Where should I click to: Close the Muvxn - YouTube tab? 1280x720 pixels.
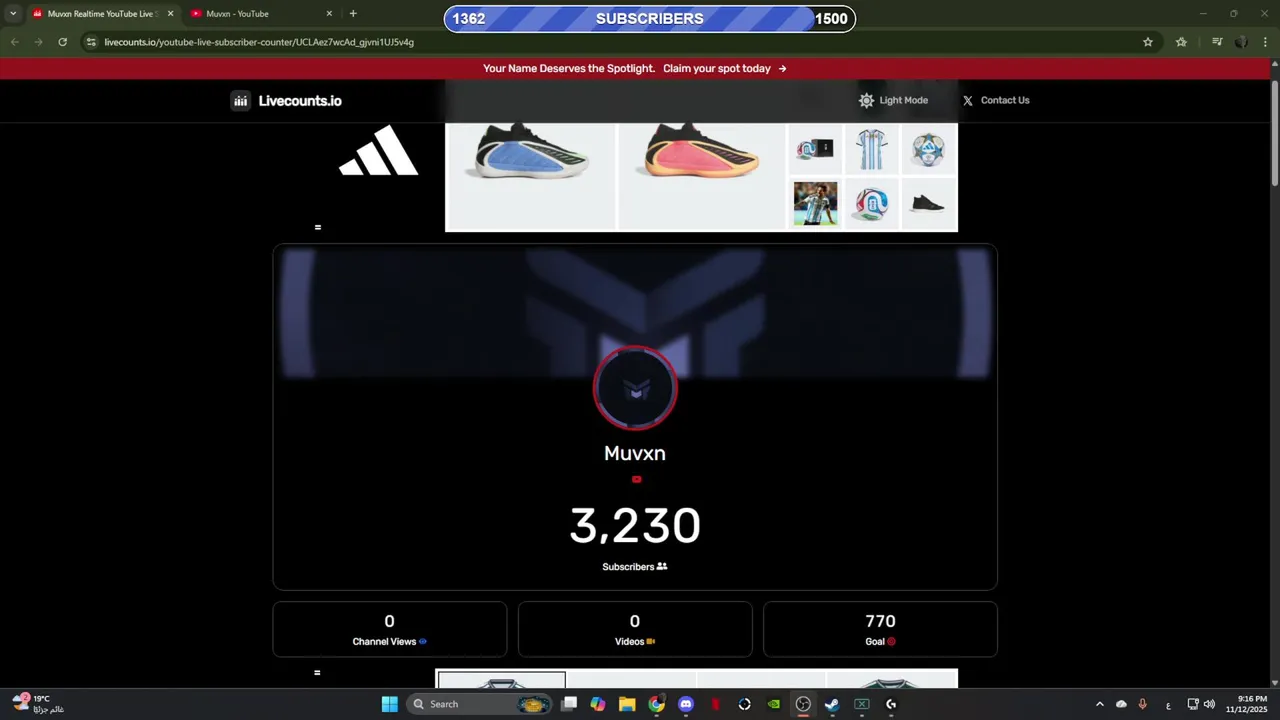pyautogui.click(x=329, y=14)
